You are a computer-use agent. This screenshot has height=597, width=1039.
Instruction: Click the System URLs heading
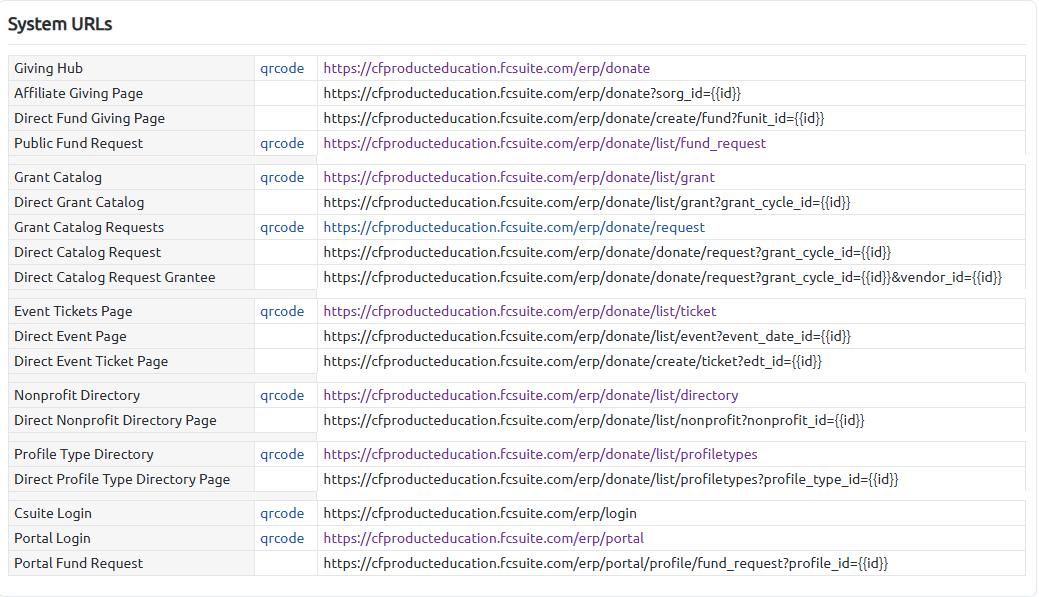[60, 24]
